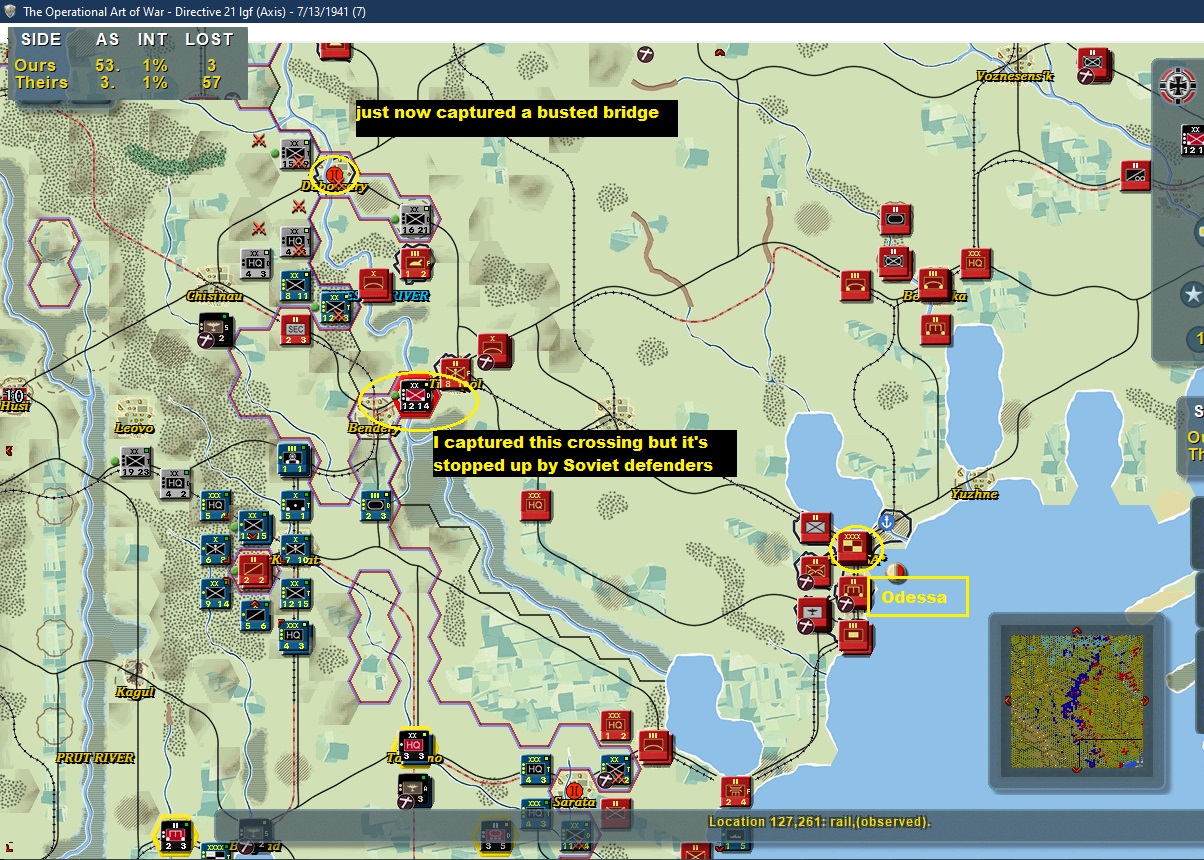
Task: Select the red XXX HQ south of Bendery
Action: click(x=535, y=505)
